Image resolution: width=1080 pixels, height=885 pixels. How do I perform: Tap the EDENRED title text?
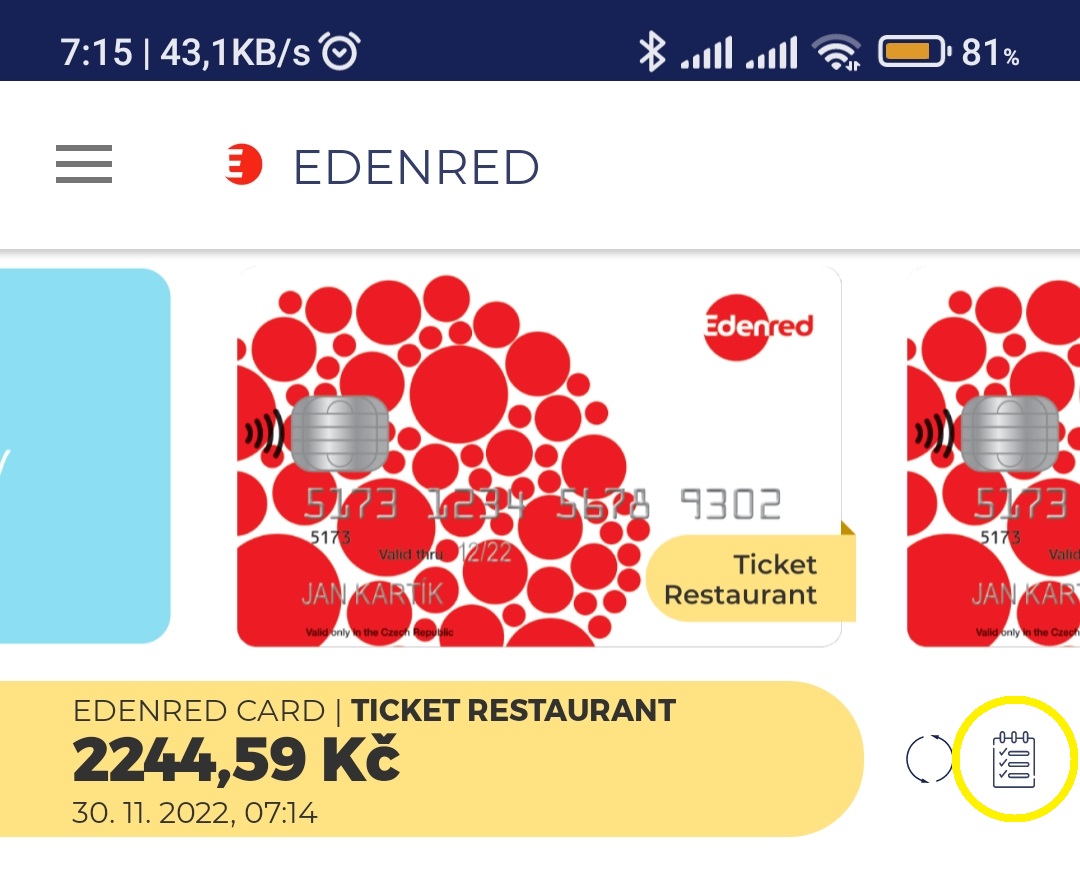[417, 167]
